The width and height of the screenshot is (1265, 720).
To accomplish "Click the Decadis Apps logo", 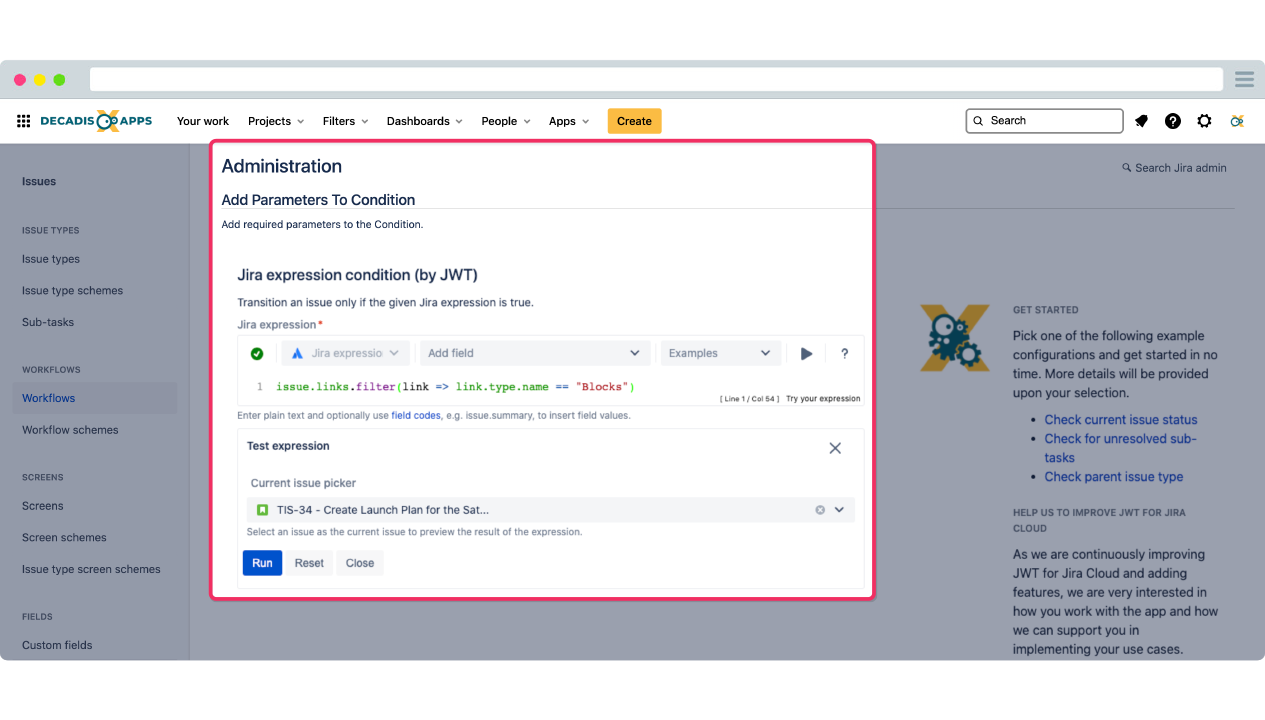I will [96, 121].
